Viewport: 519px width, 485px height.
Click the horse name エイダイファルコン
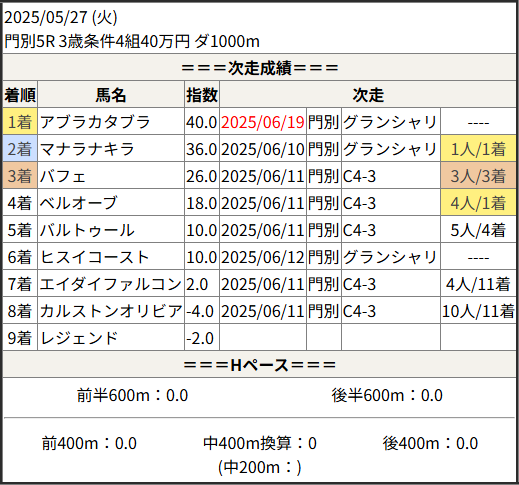[111, 284]
